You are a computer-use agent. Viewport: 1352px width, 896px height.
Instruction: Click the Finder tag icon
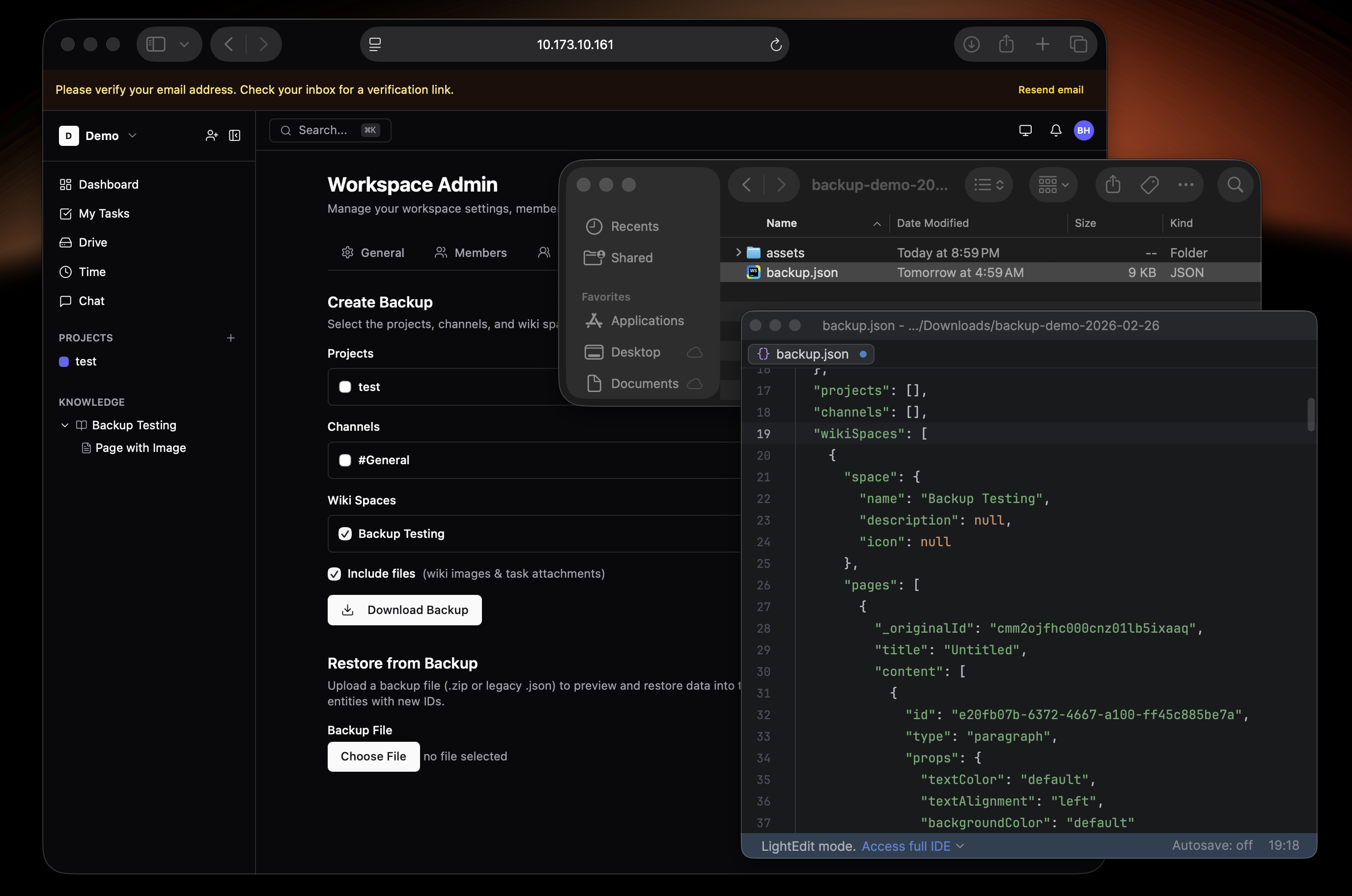[x=1149, y=185]
